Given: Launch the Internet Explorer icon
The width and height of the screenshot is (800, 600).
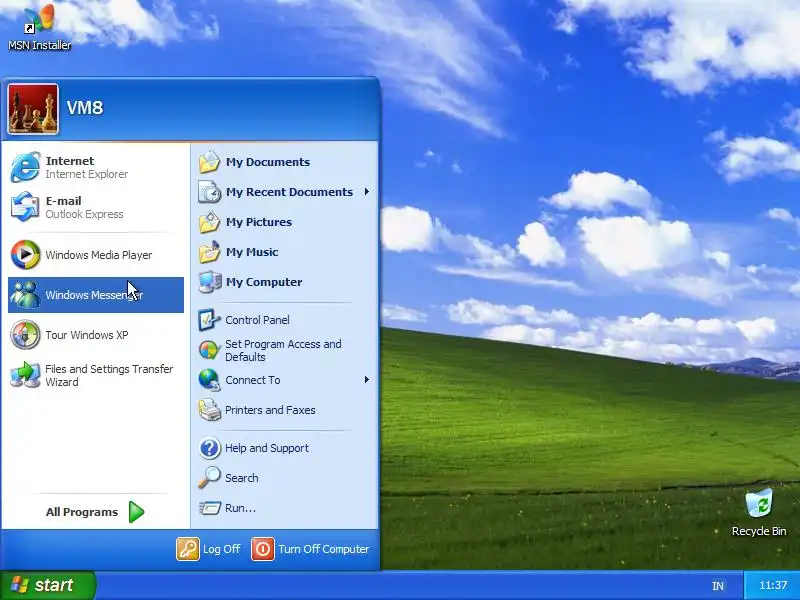Looking at the screenshot, I should coord(25,167).
